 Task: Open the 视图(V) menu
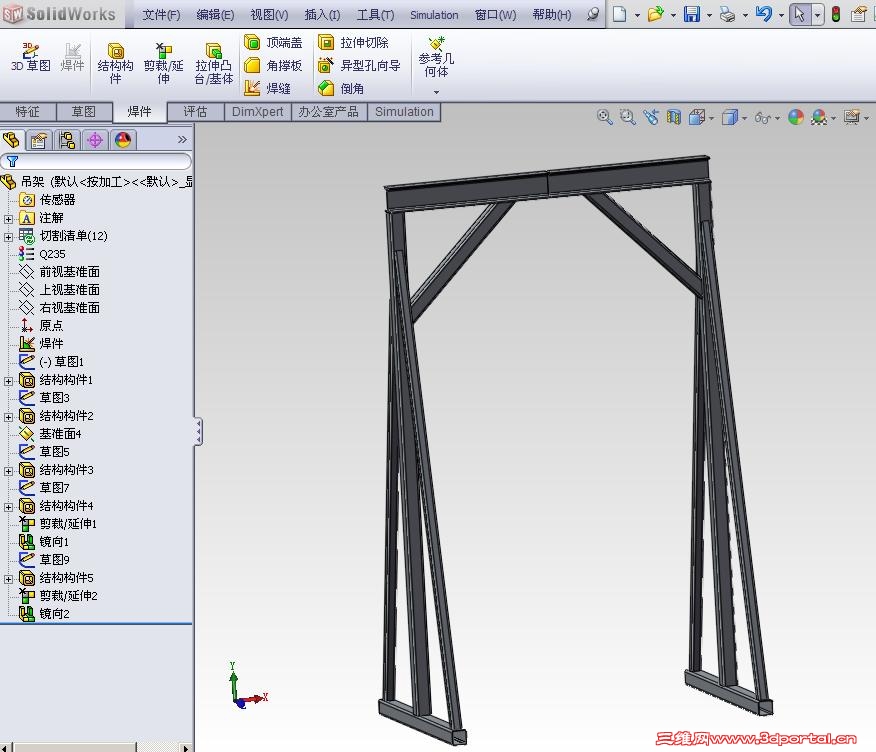269,15
